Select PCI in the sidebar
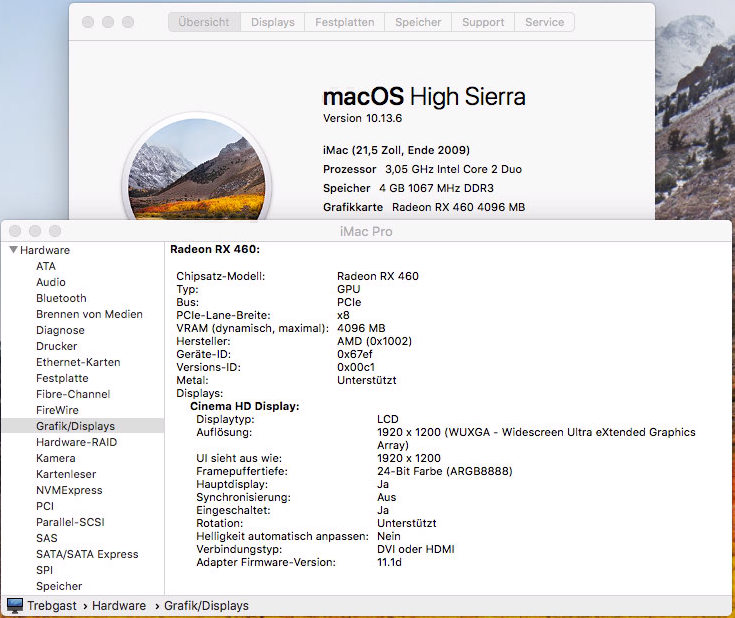Viewport: 735px width, 618px height. (45, 506)
